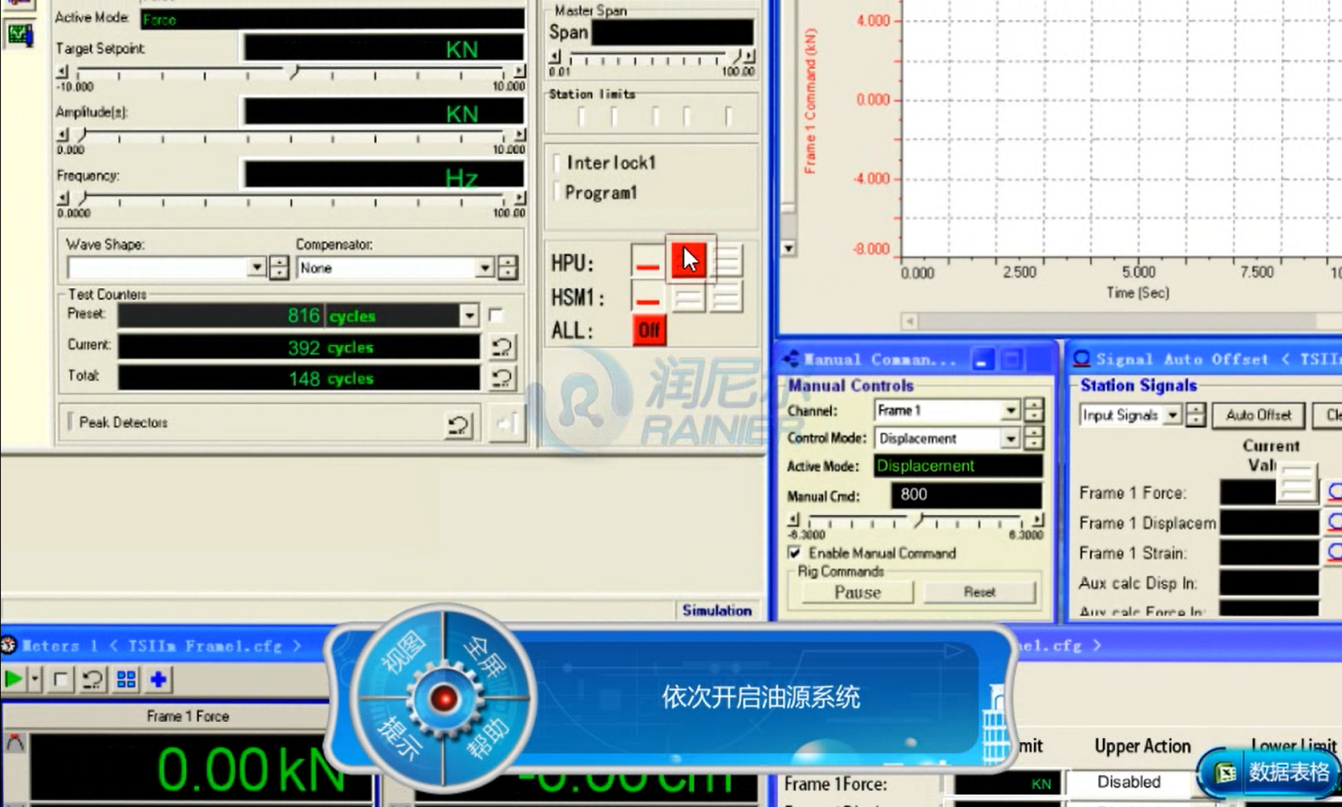Click the blue grid icon in Meters toolbar
The width and height of the screenshot is (1342, 807).
(x=126, y=680)
